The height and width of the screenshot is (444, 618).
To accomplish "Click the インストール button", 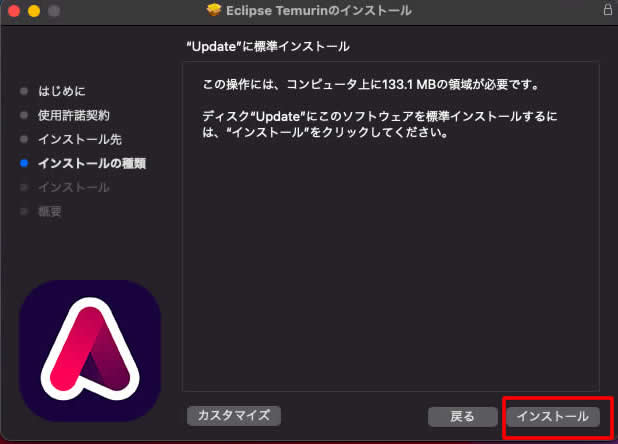I will (x=553, y=416).
